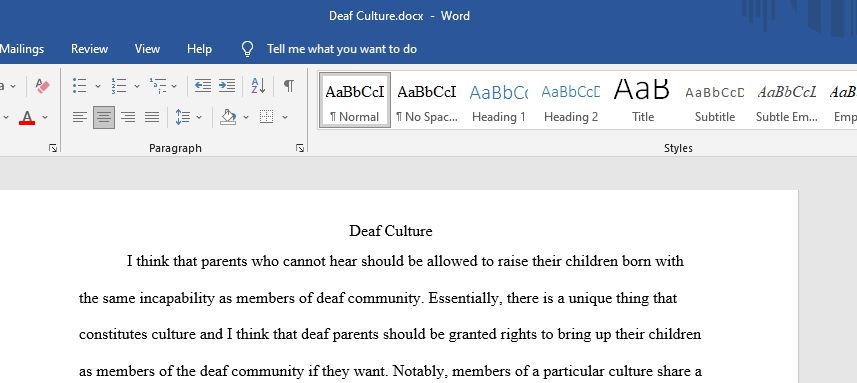Screen dimensions: 857x383
Task: Apply the Heading 1 style
Action: (498, 101)
